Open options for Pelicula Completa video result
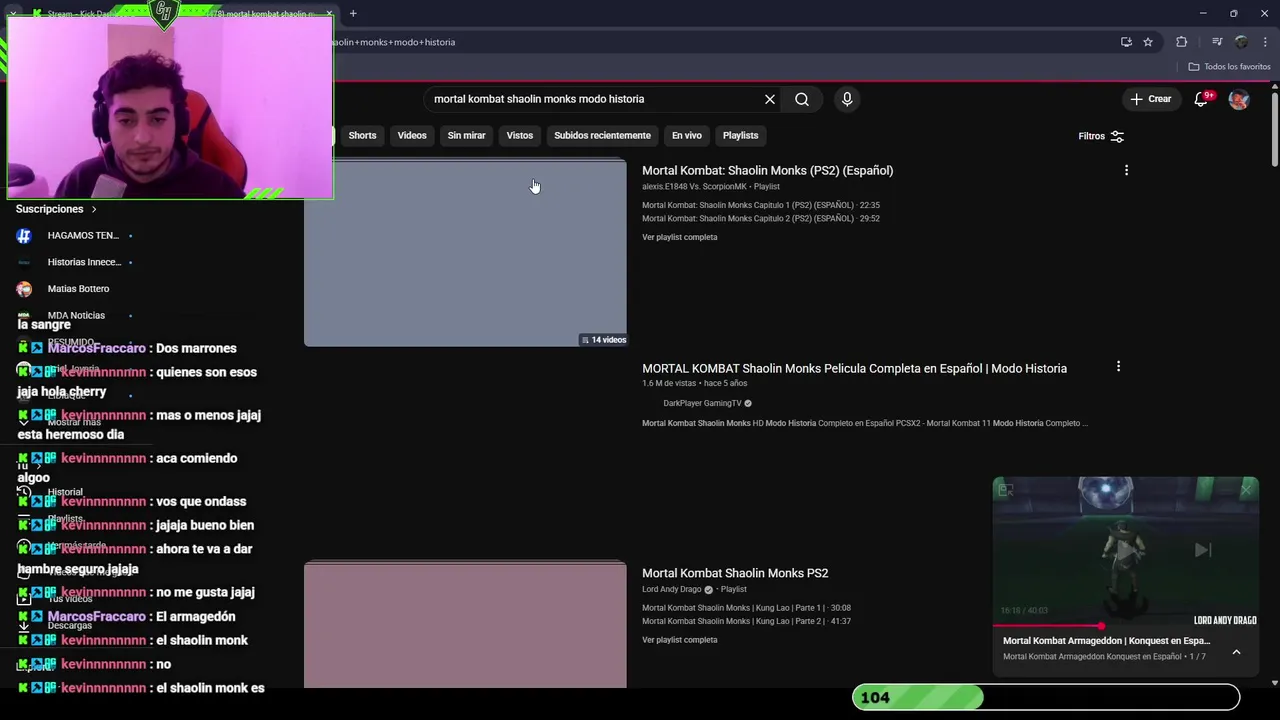 [x=1118, y=367]
